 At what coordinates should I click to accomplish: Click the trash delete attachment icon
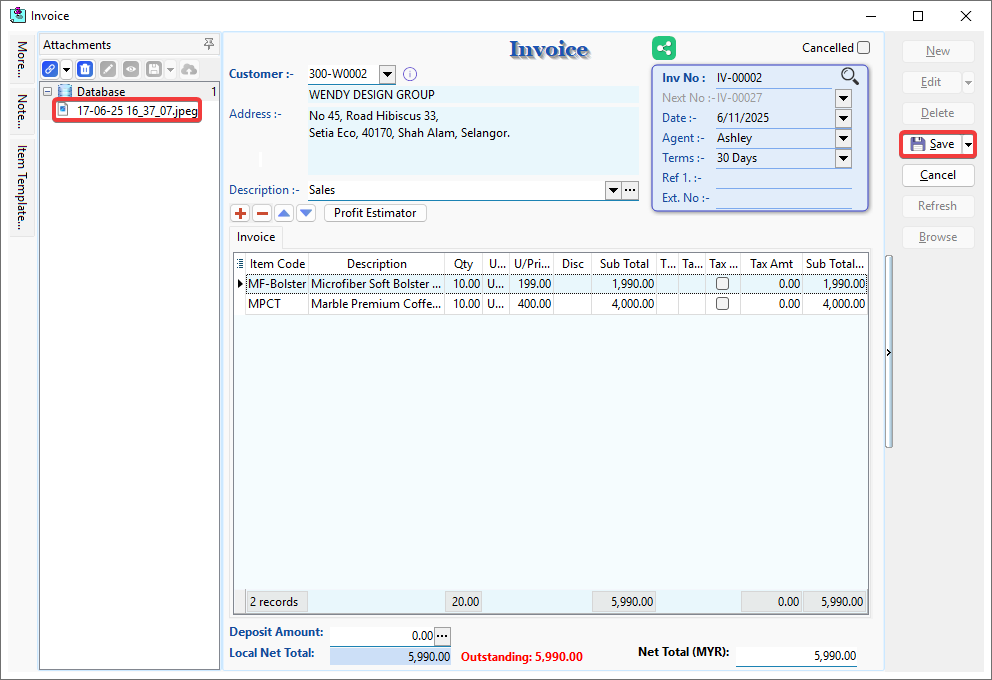pyautogui.click(x=85, y=69)
